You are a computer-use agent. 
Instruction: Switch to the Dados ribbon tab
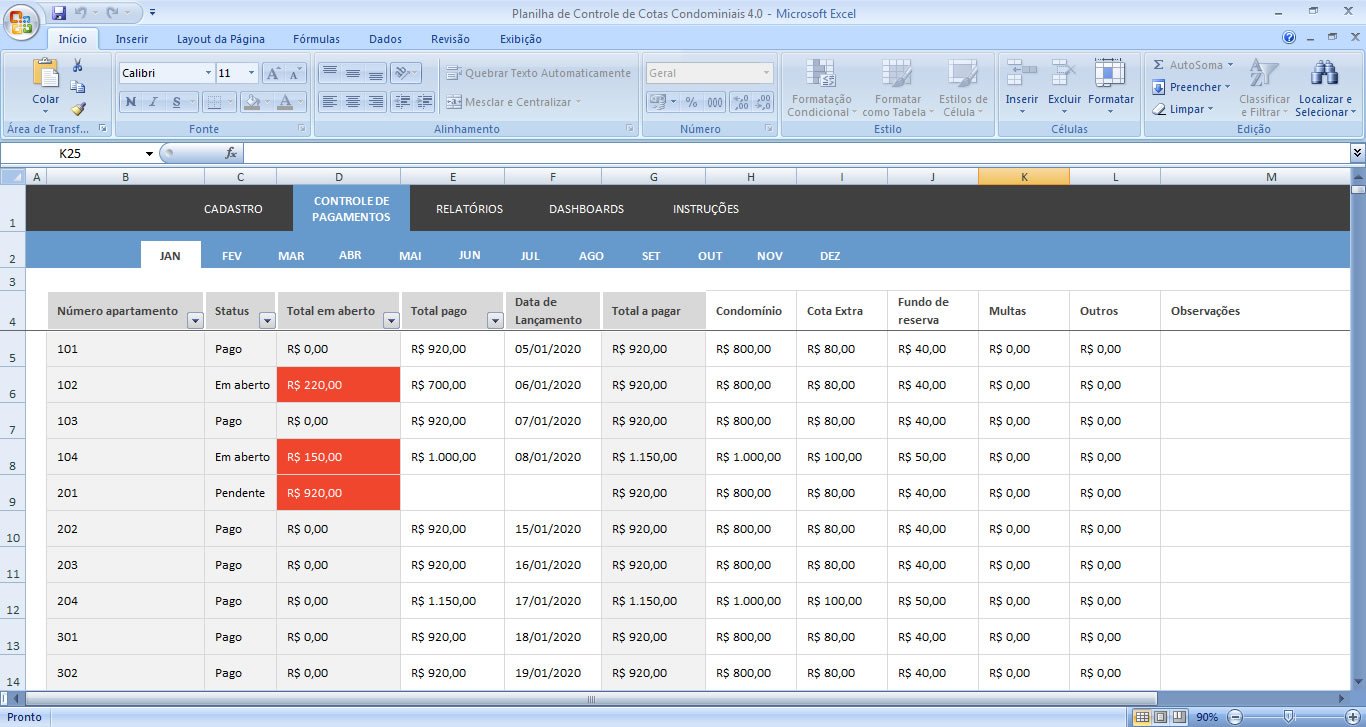coord(385,39)
